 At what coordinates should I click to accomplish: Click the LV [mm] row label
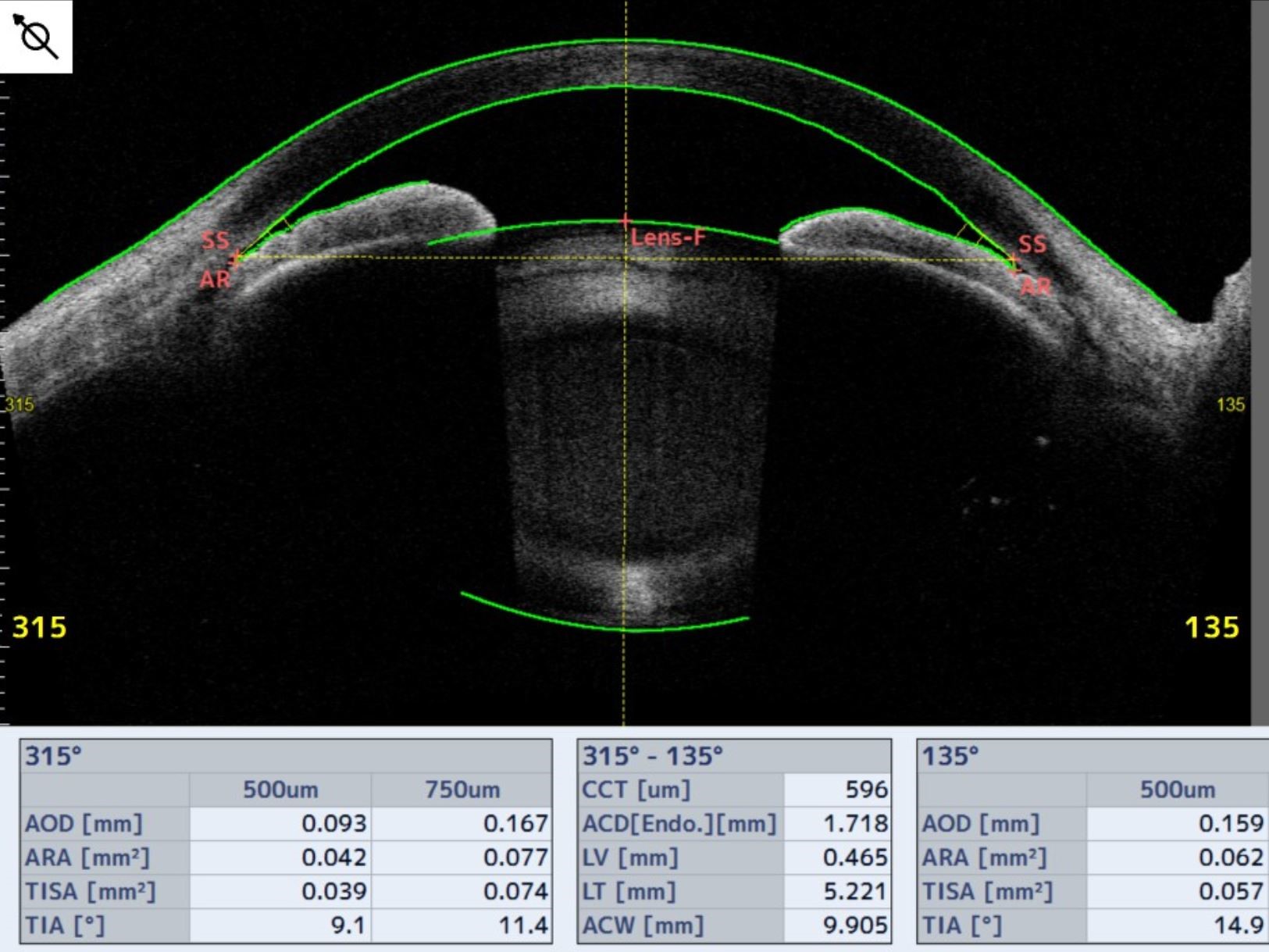tap(630, 858)
